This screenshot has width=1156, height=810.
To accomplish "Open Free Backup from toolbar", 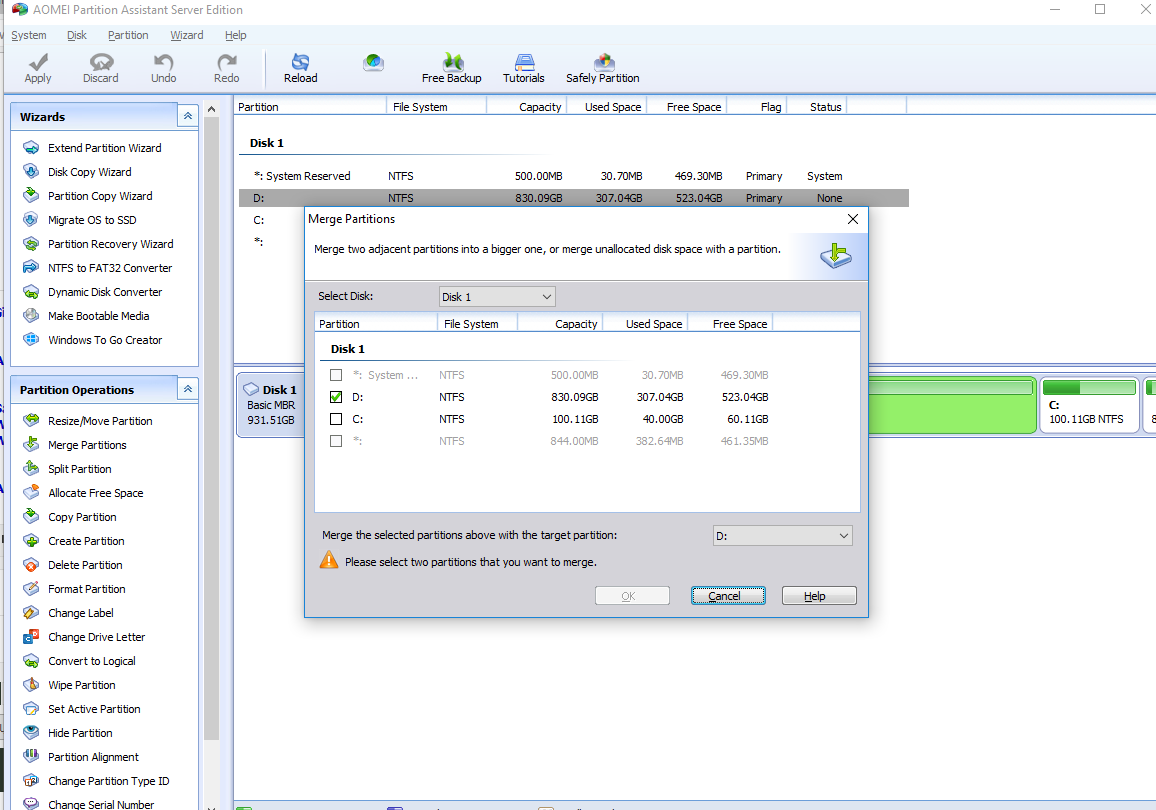I will coord(451,68).
